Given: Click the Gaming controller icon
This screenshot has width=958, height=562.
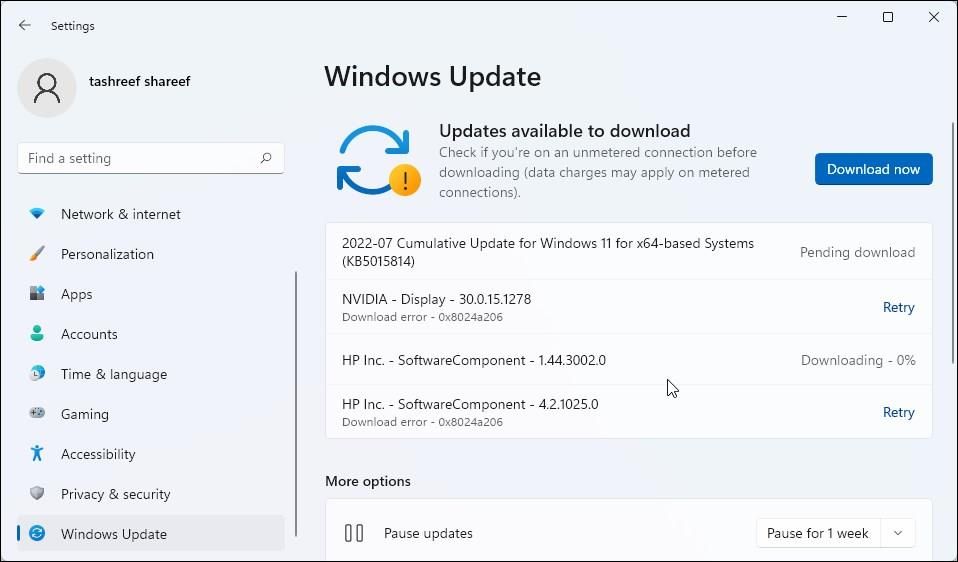Looking at the screenshot, I should (x=37, y=413).
